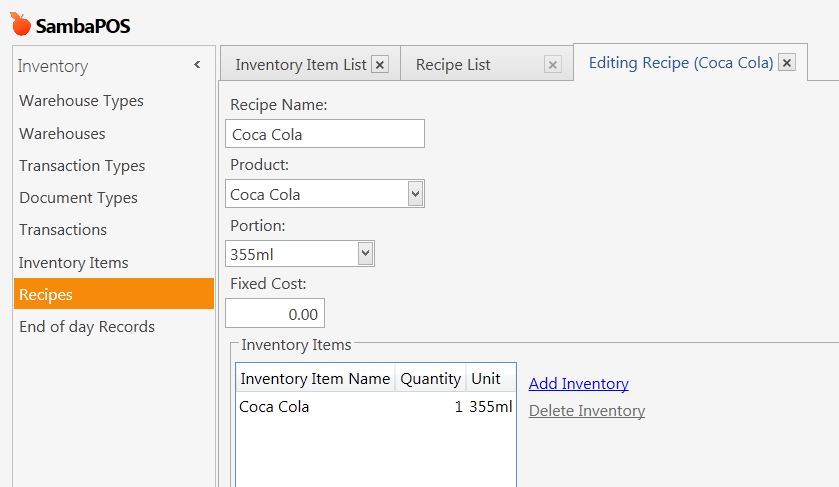Click the Unit column header
Screen dimensions: 839x487
[x=491, y=378]
